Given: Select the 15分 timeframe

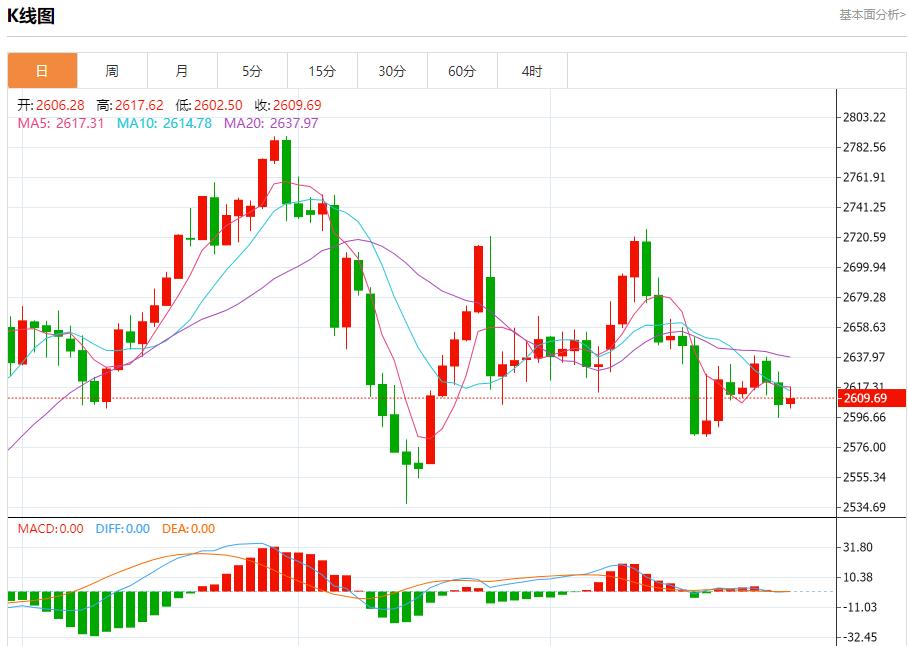Looking at the screenshot, I should click(x=322, y=70).
